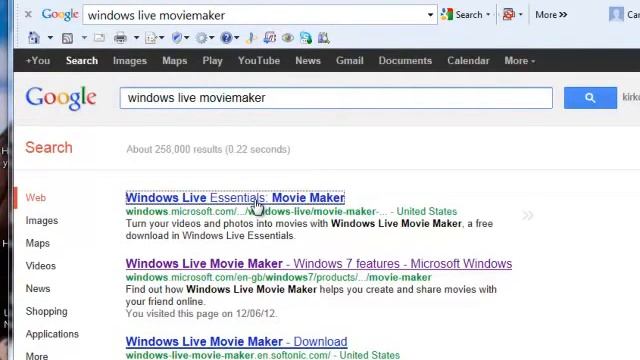Open Play in the black Google bar
Viewport: 640px width, 360px height.
click(x=212, y=61)
